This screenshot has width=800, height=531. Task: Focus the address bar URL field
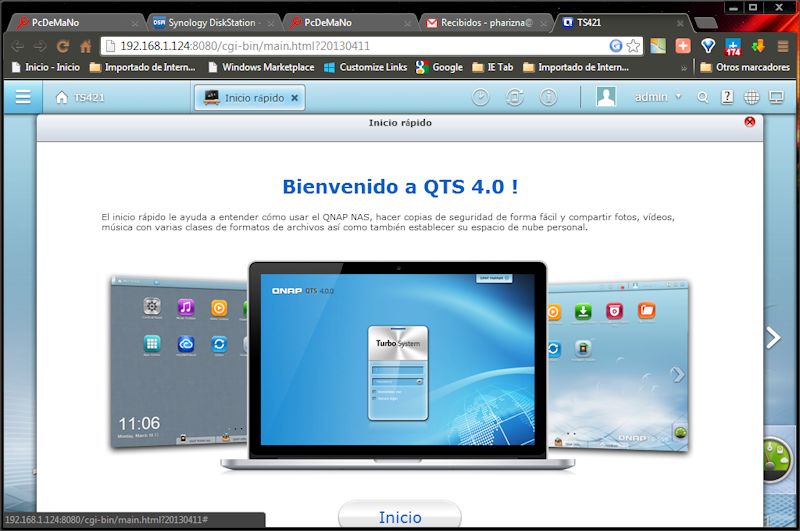357,46
